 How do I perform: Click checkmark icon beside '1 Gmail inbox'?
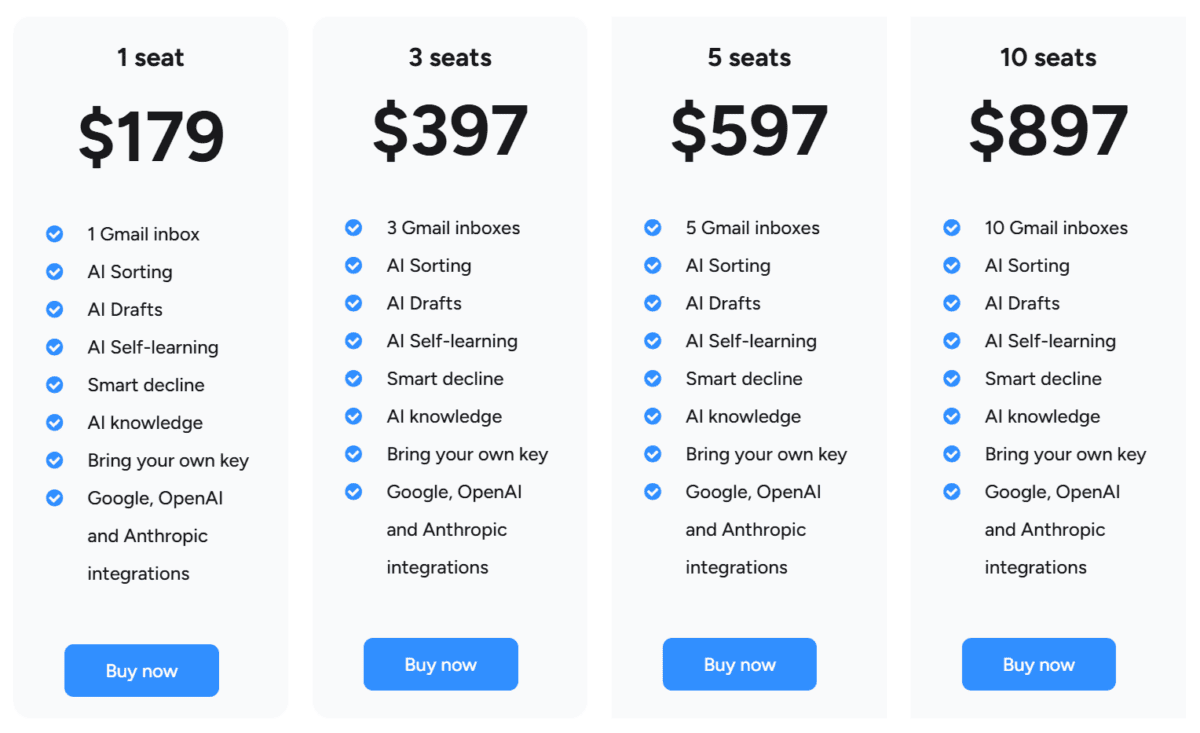(x=55, y=234)
